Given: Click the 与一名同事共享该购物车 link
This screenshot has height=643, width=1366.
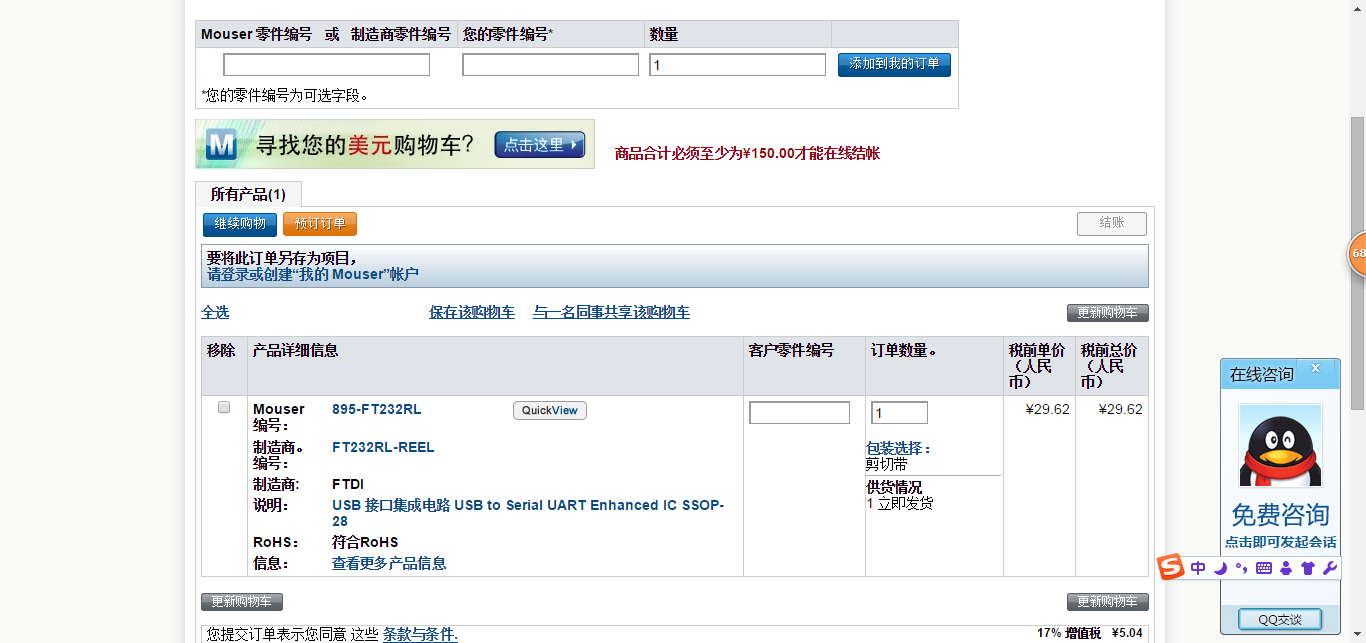Looking at the screenshot, I should pyautogui.click(x=611, y=313).
